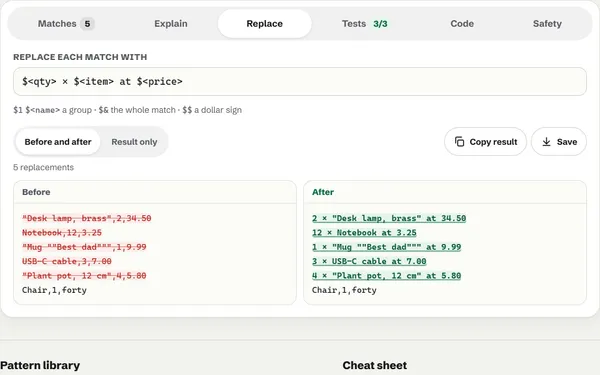Click the Copy result button label
Screen dimensions: 600x375
point(493,142)
